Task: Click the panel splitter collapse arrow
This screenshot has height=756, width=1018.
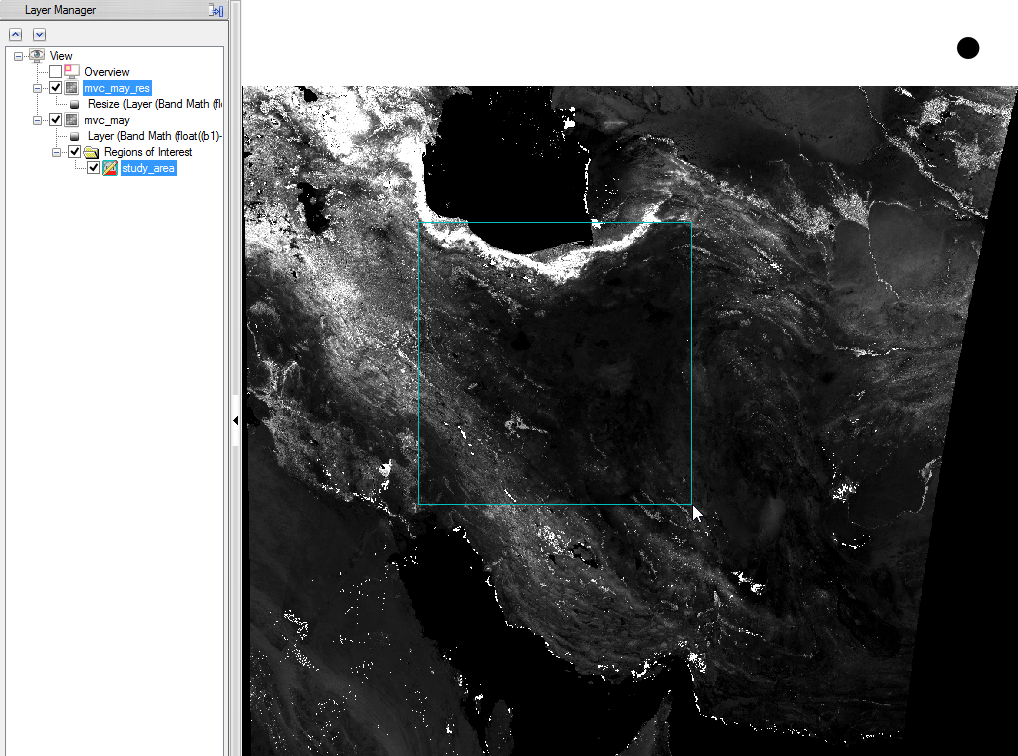Action: tap(235, 421)
